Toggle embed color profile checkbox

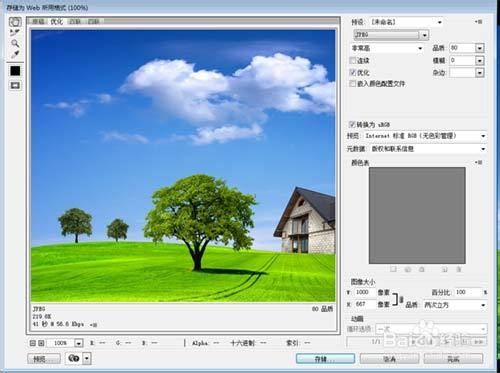coord(353,83)
